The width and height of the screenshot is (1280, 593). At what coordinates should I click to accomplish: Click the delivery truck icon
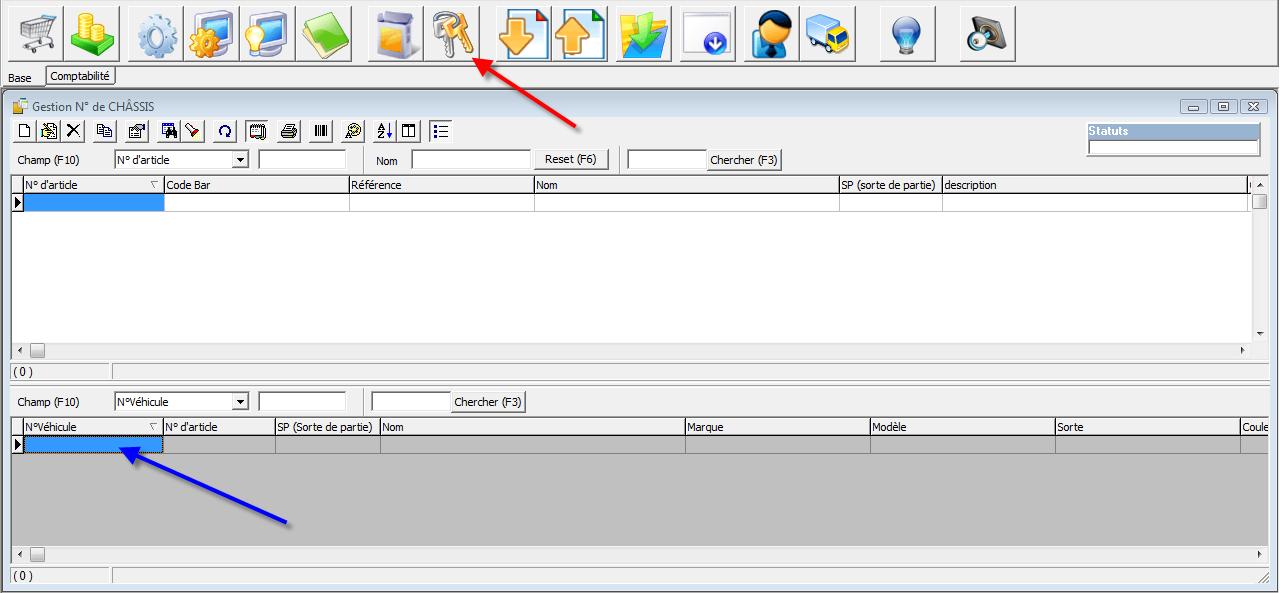[827, 34]
